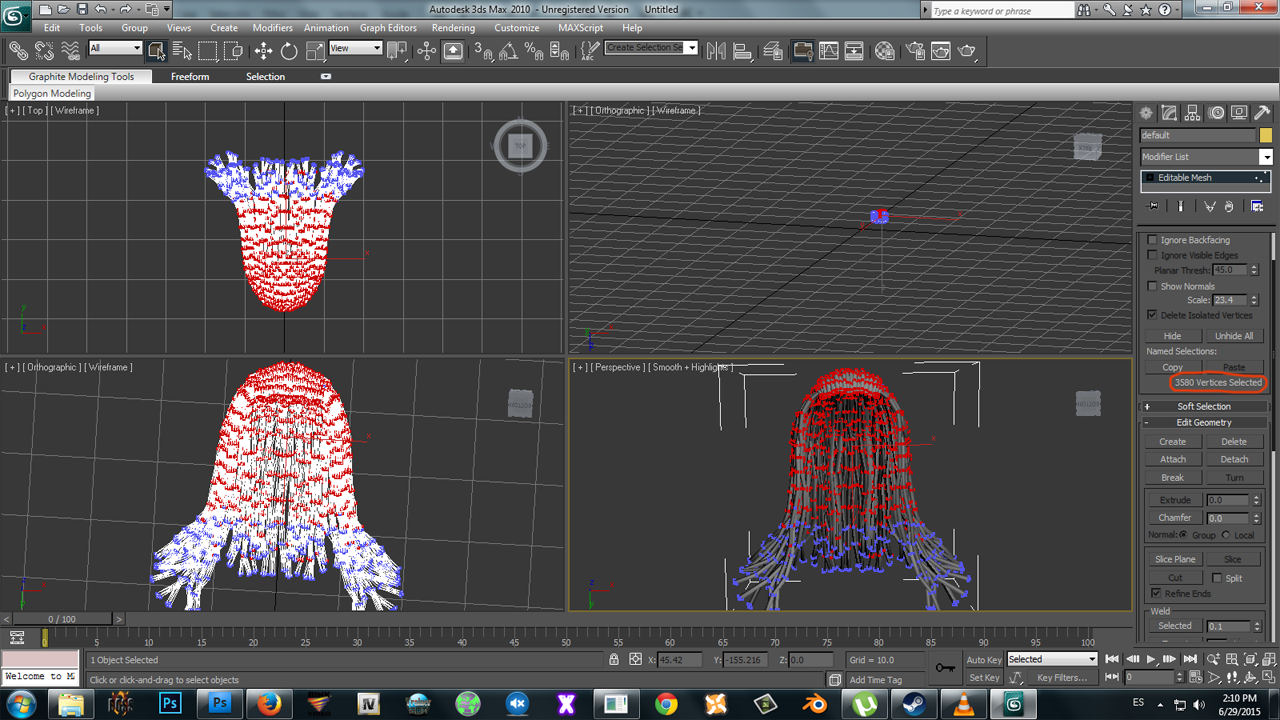Click the Unlink Selection icon
This screenshot has height=720, width=1280.
tap(44, 50)
